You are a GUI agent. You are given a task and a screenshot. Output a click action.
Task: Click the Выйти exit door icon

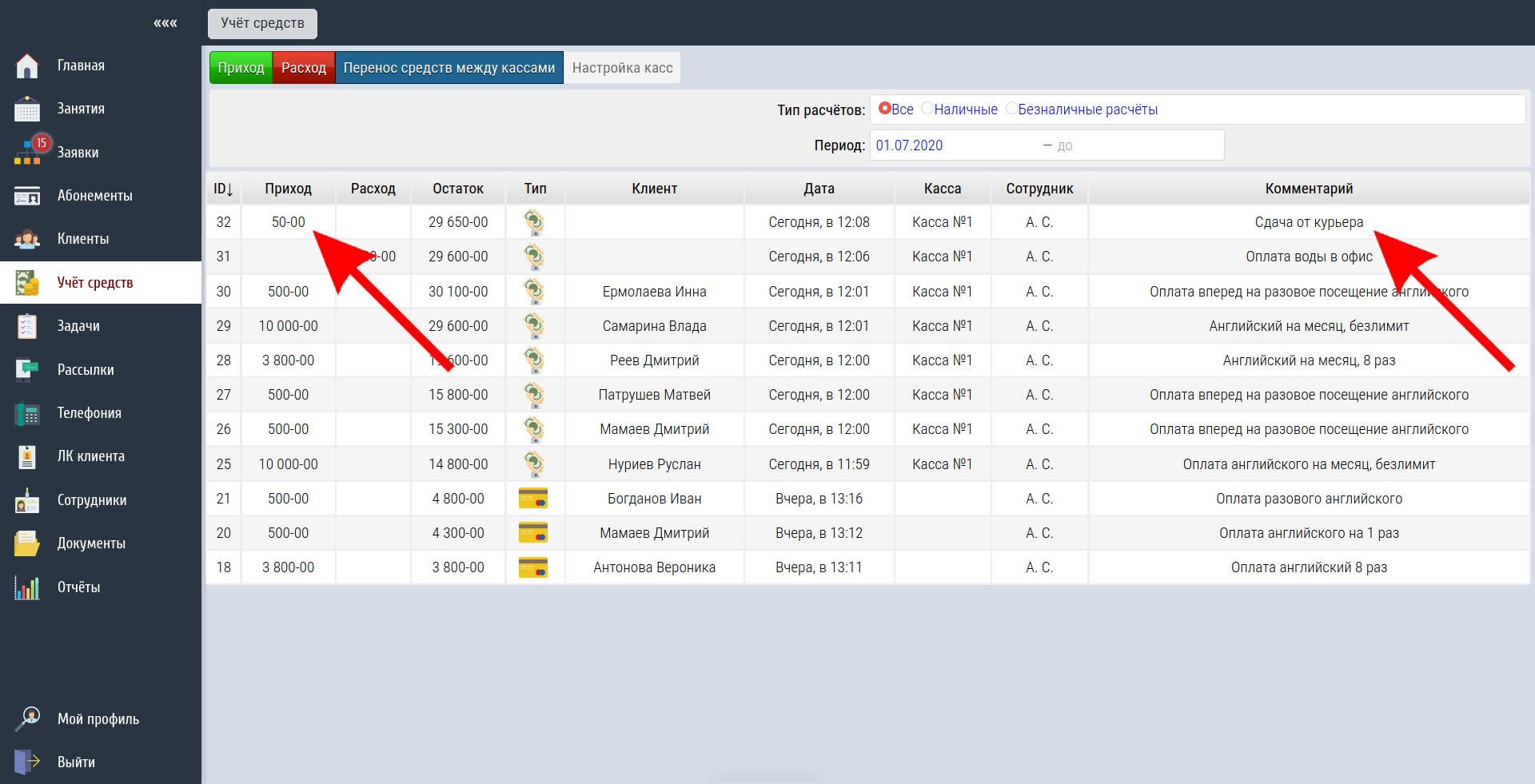pyautogui.click(x=27, y=762)
